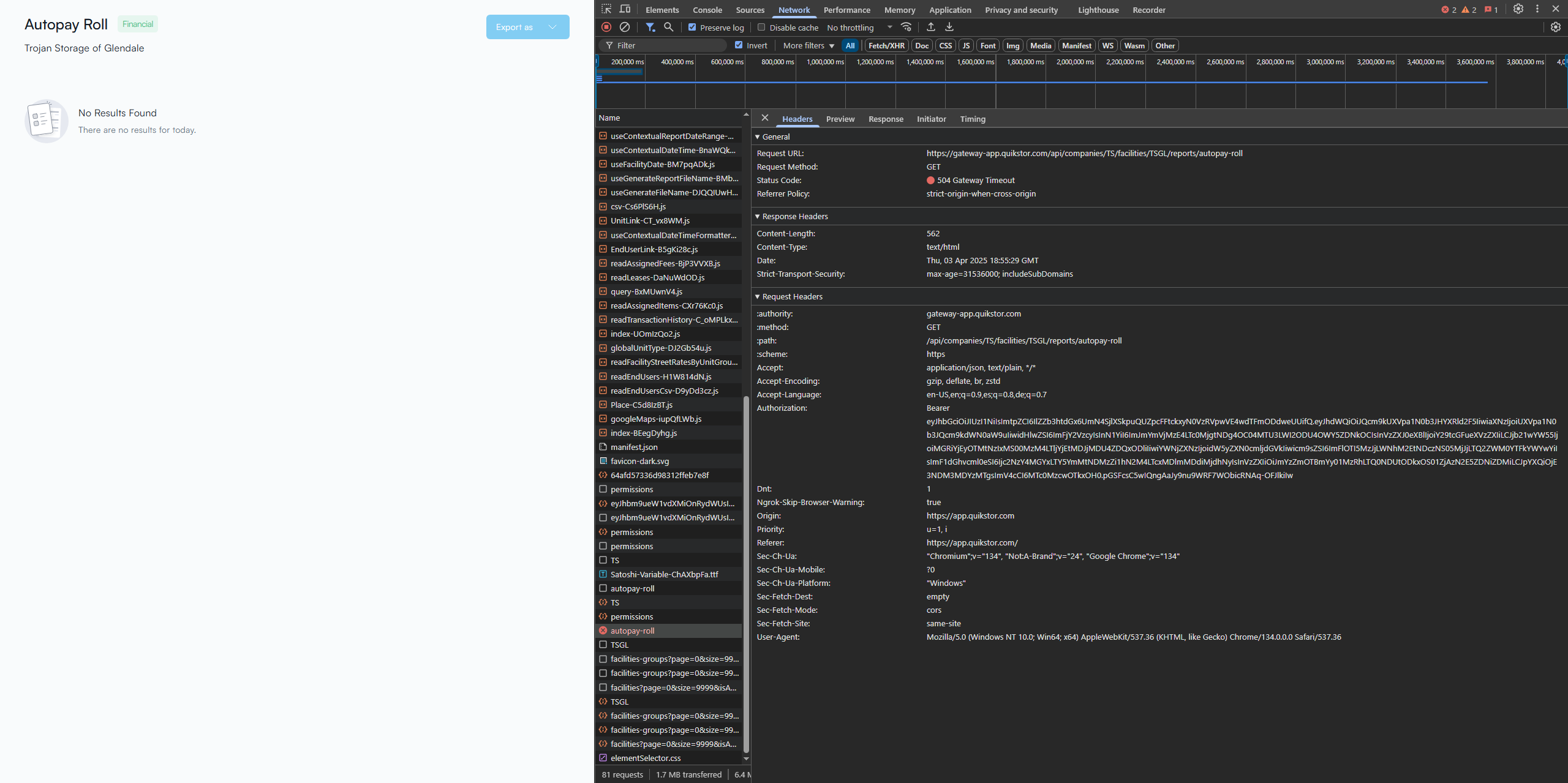Open issues count badge
This screenshot has width=1568, height=783.
[1491, 10]
